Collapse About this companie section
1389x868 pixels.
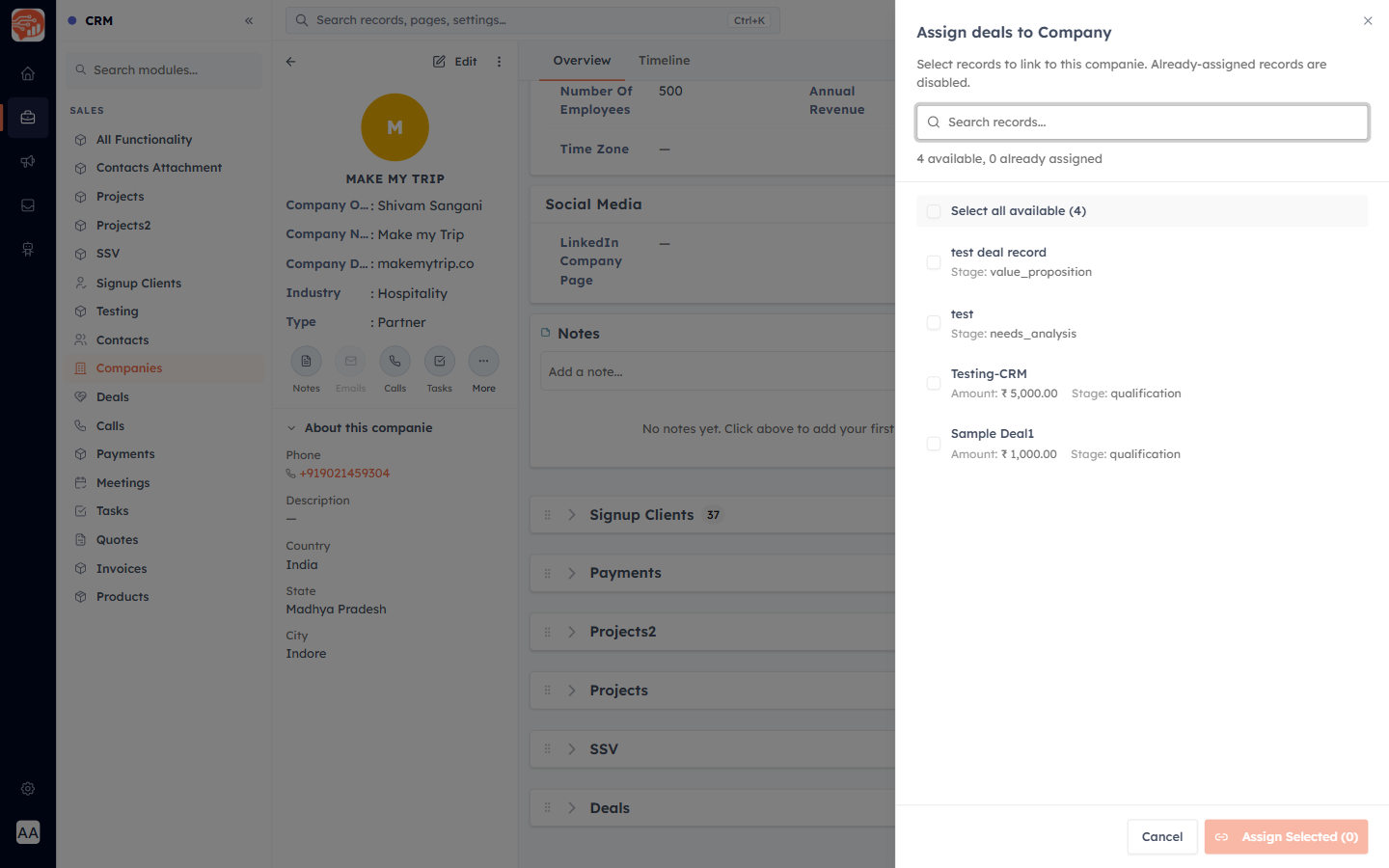coord(290,428)
